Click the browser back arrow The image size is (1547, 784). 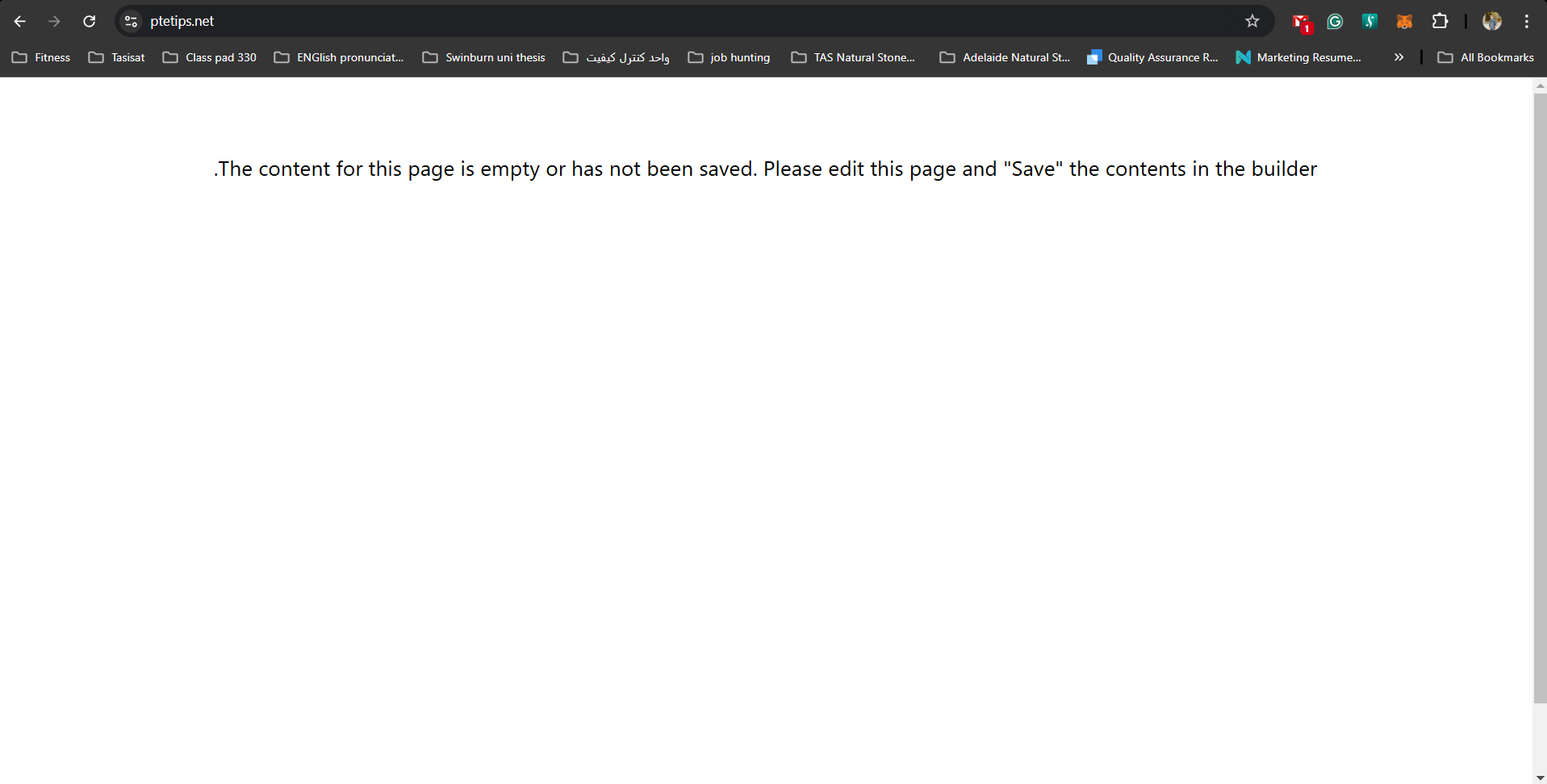[x=20, y=22]
